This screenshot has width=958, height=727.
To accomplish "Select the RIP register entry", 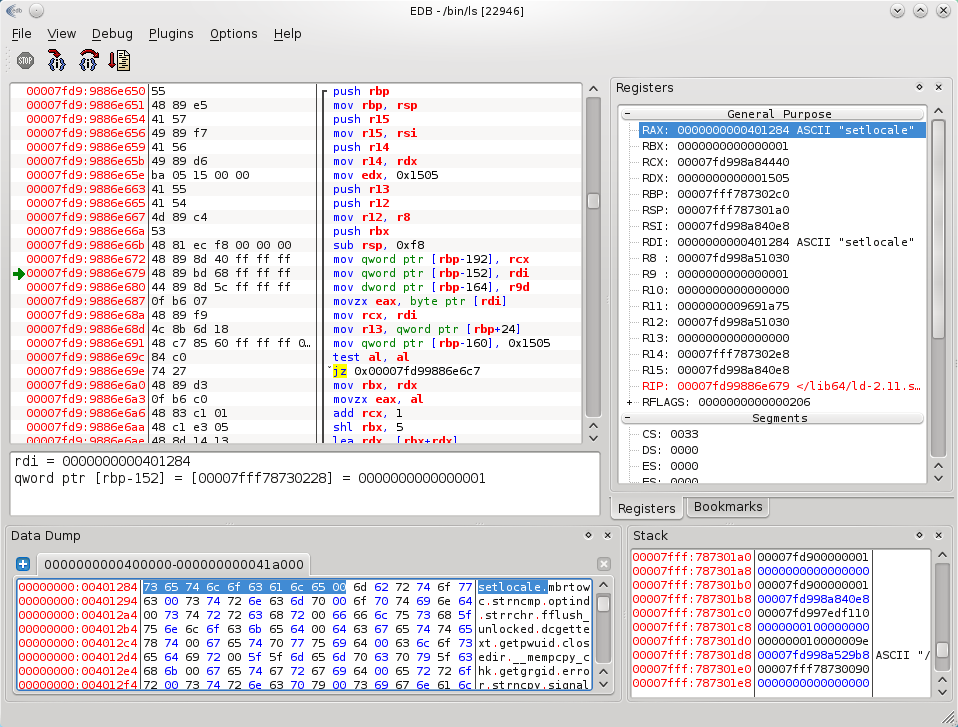I will [x=780, y=386].
